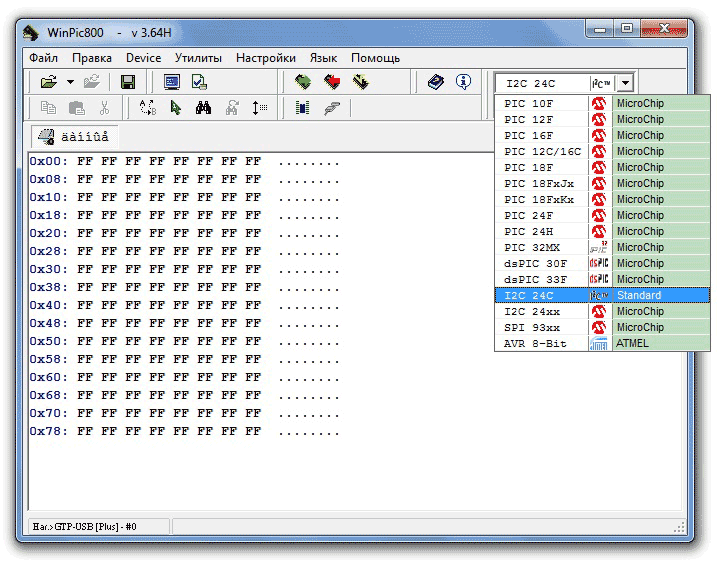Click the grey connector plug icon
The height and width of the screenshot is (563, 717).
pos(332,108)
